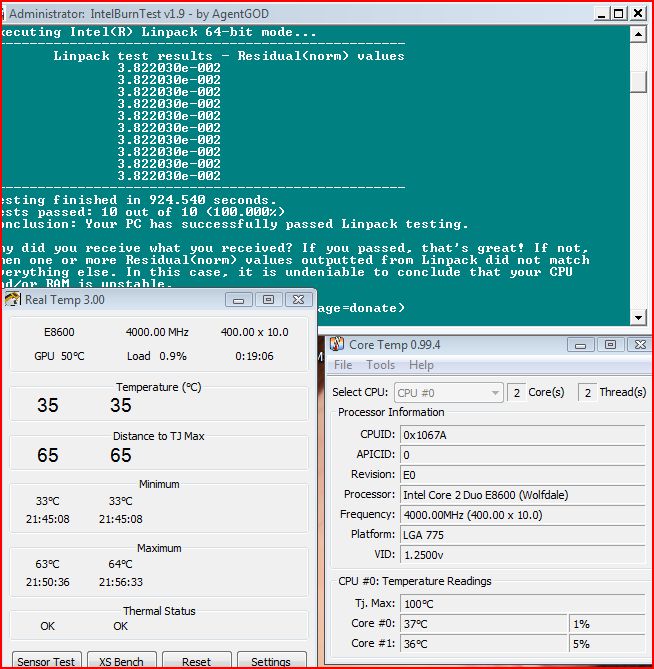Click Tj. Max field showing 100°C
Screen dimensions: 654x669
(x=522, y=604)
